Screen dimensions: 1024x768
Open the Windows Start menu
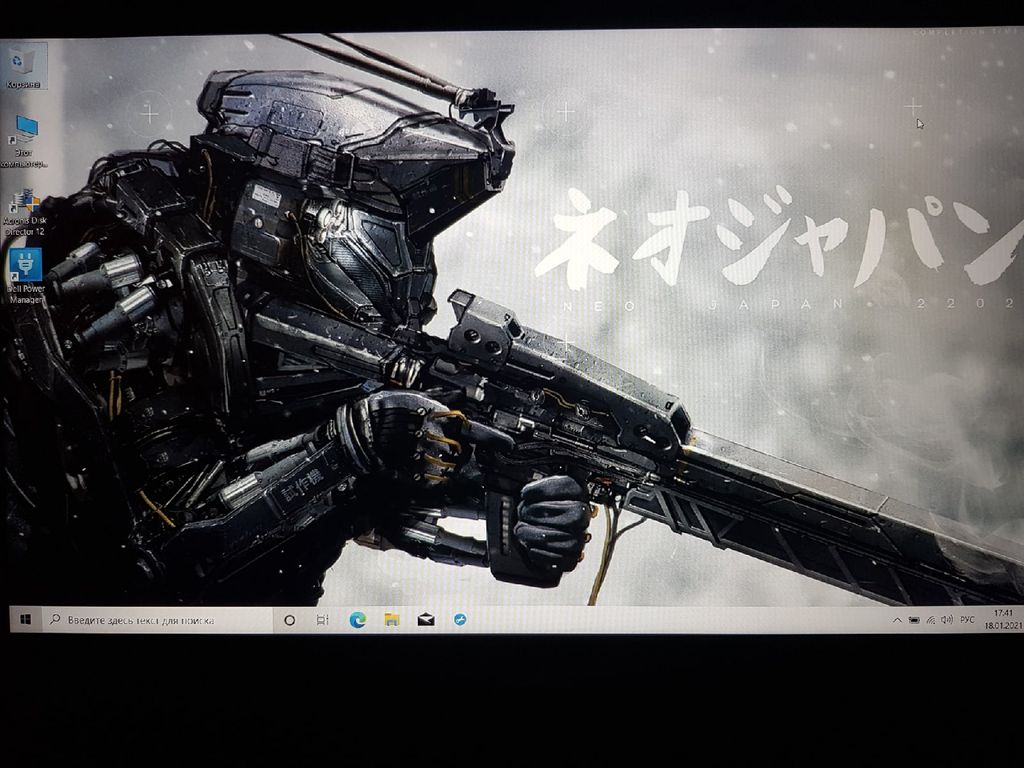[x=25, y=620]
